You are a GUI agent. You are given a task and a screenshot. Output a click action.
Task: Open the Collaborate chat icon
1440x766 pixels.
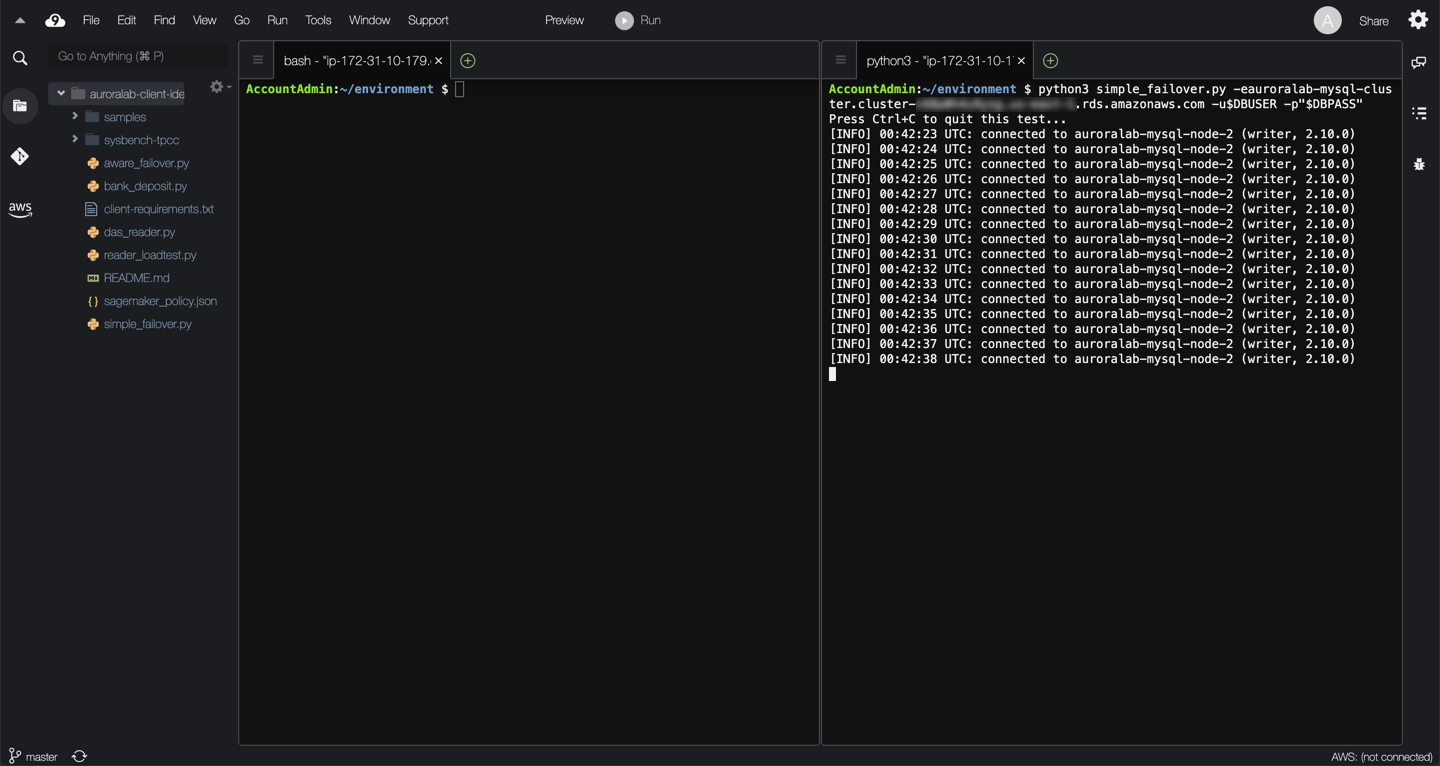pyautogui.click(x=1418, y=63)
